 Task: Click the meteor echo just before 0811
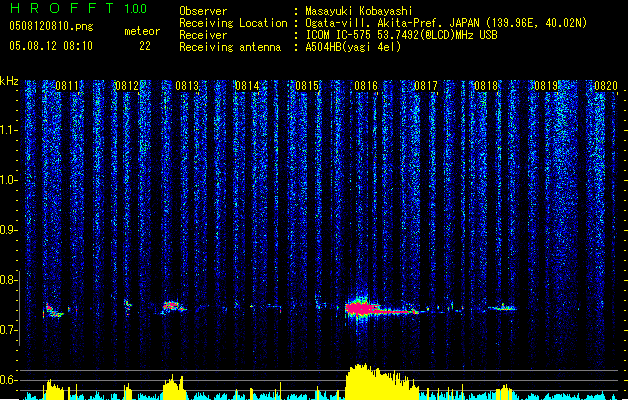click(52, 311)
